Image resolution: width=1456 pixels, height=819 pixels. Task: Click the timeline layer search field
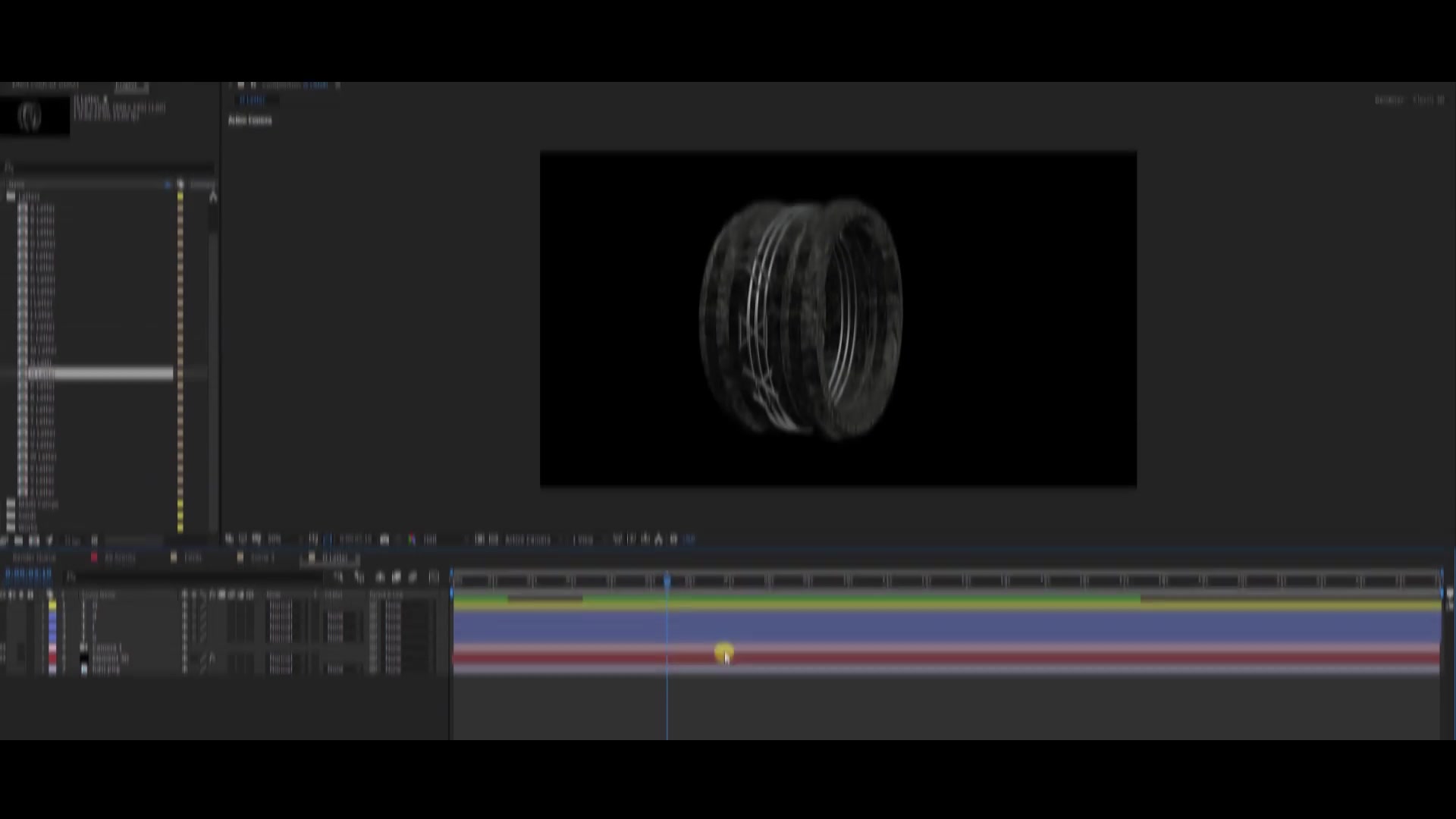[193, 577]
